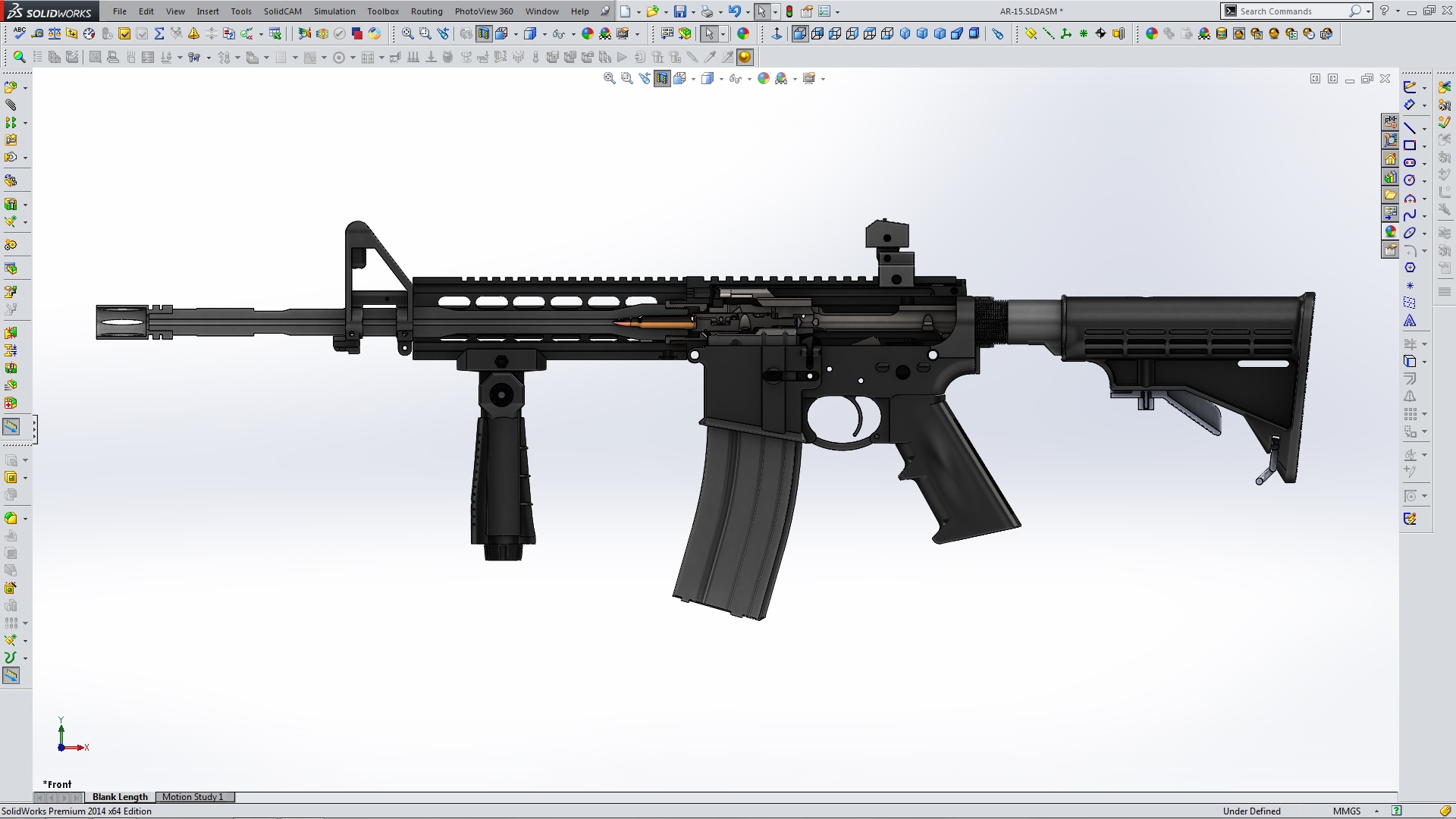This screenshot has height=819, width=1456.
Task: Toggle PhotoView 360 preview sphere button
Action: [x=745, y=57]
